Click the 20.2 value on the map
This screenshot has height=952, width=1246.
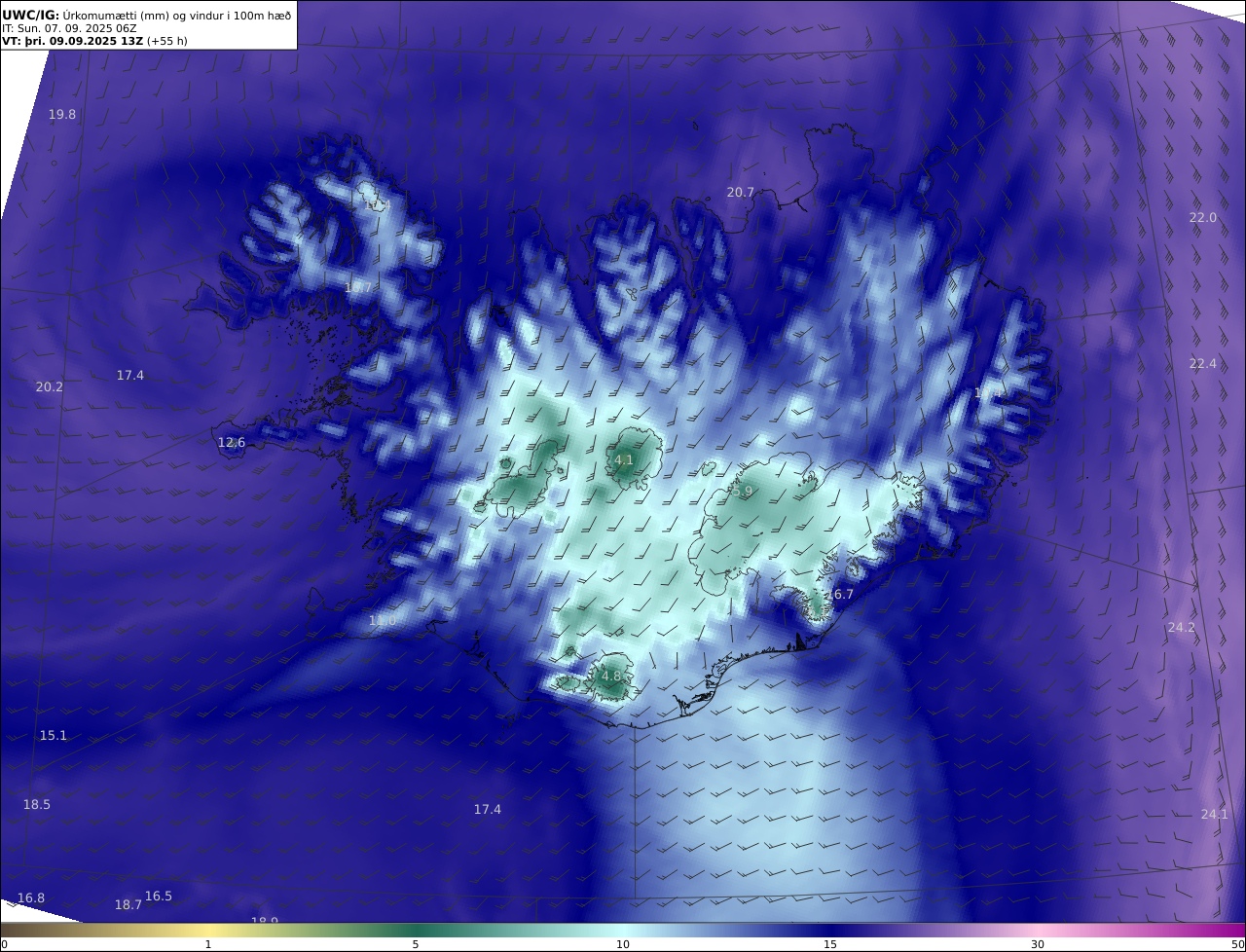click(x=50, y=387)
